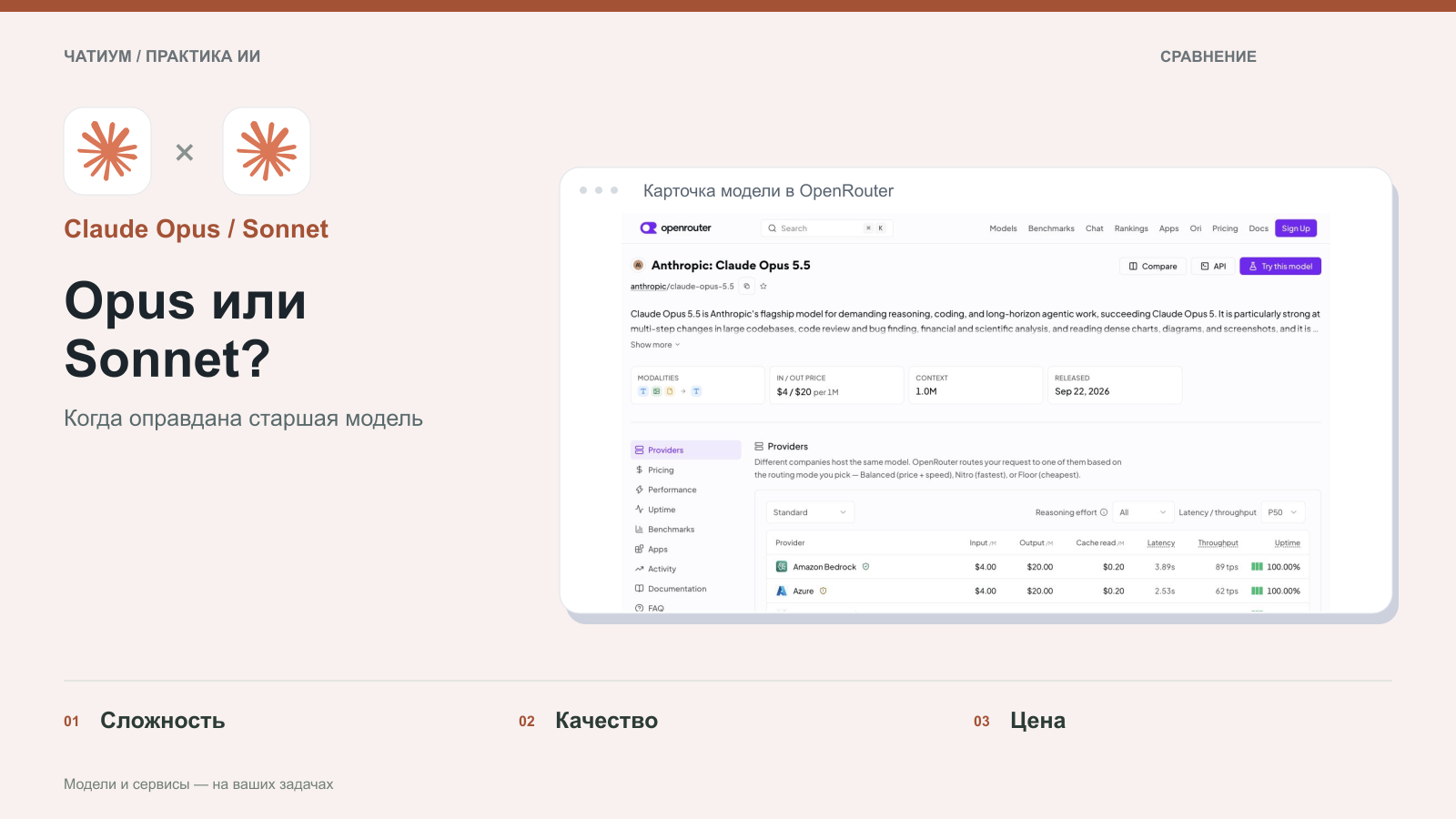This screenshot has width=1456, height=819.
Task: Focus the Search field
Action: click(826, 228)
